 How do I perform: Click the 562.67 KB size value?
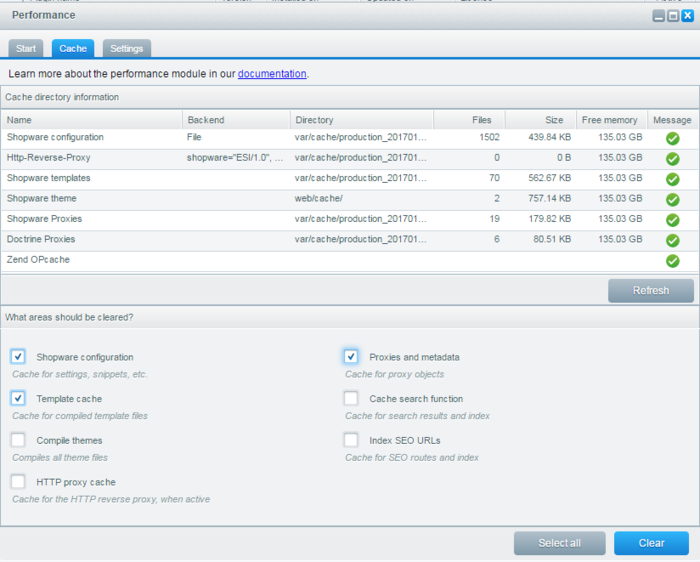(550, 178)
